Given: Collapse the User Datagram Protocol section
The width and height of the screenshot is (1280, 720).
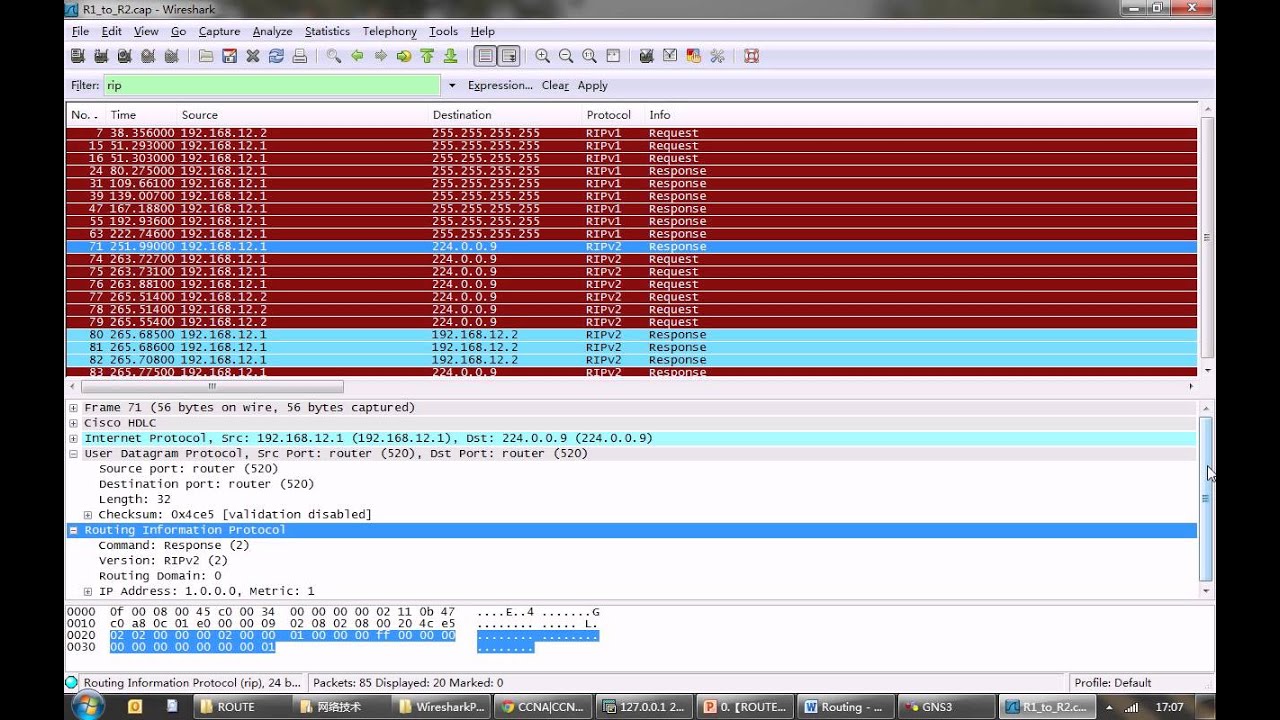Looking at the screenshot, I should click(x=74, y=454).
